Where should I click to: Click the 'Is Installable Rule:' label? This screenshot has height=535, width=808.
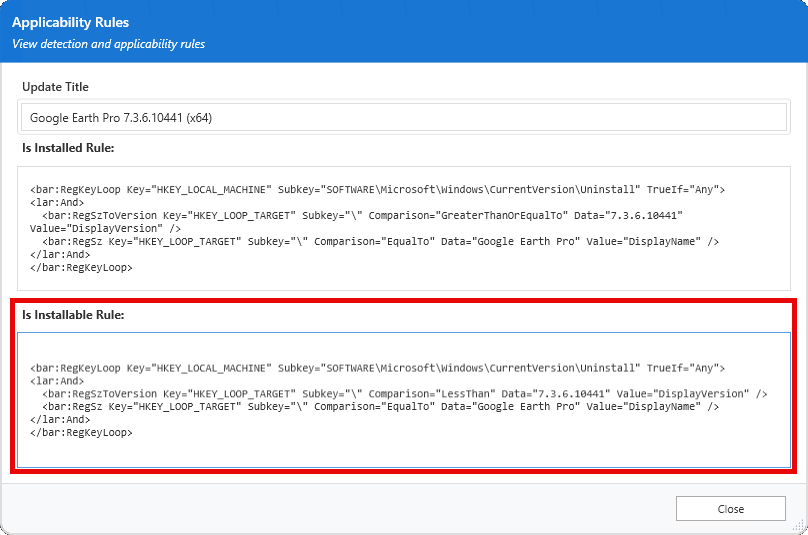point(73,315)
